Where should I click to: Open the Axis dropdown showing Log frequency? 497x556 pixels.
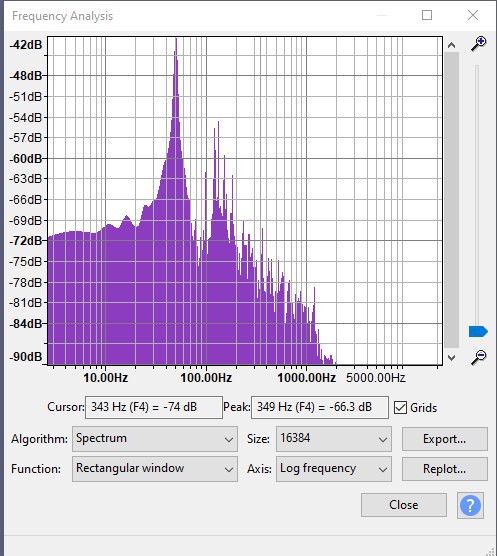tap(334, 469)
